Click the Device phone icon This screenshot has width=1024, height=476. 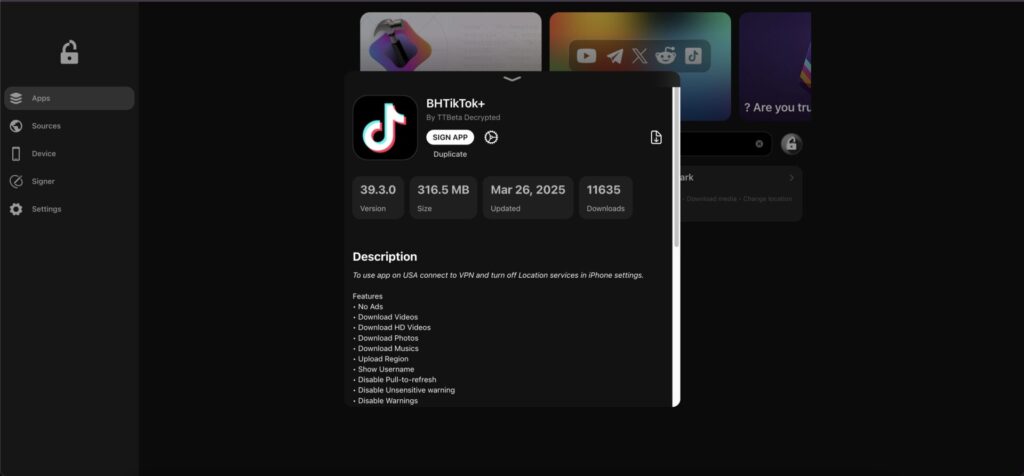click(16, 153)
